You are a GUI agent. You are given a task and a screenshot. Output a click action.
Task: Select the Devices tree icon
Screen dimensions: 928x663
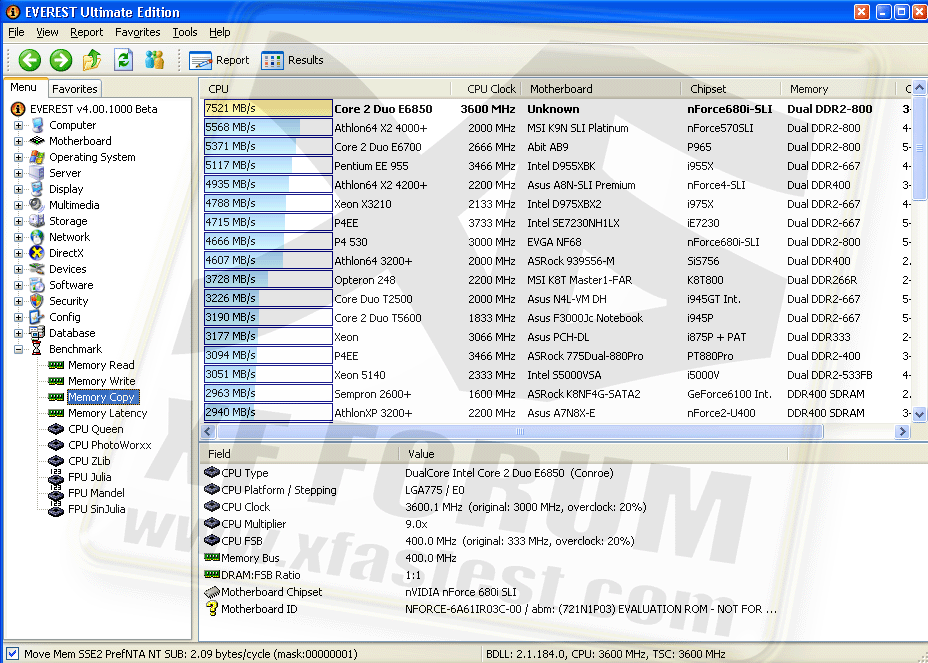pyautogui.click(x=37, y=269)
